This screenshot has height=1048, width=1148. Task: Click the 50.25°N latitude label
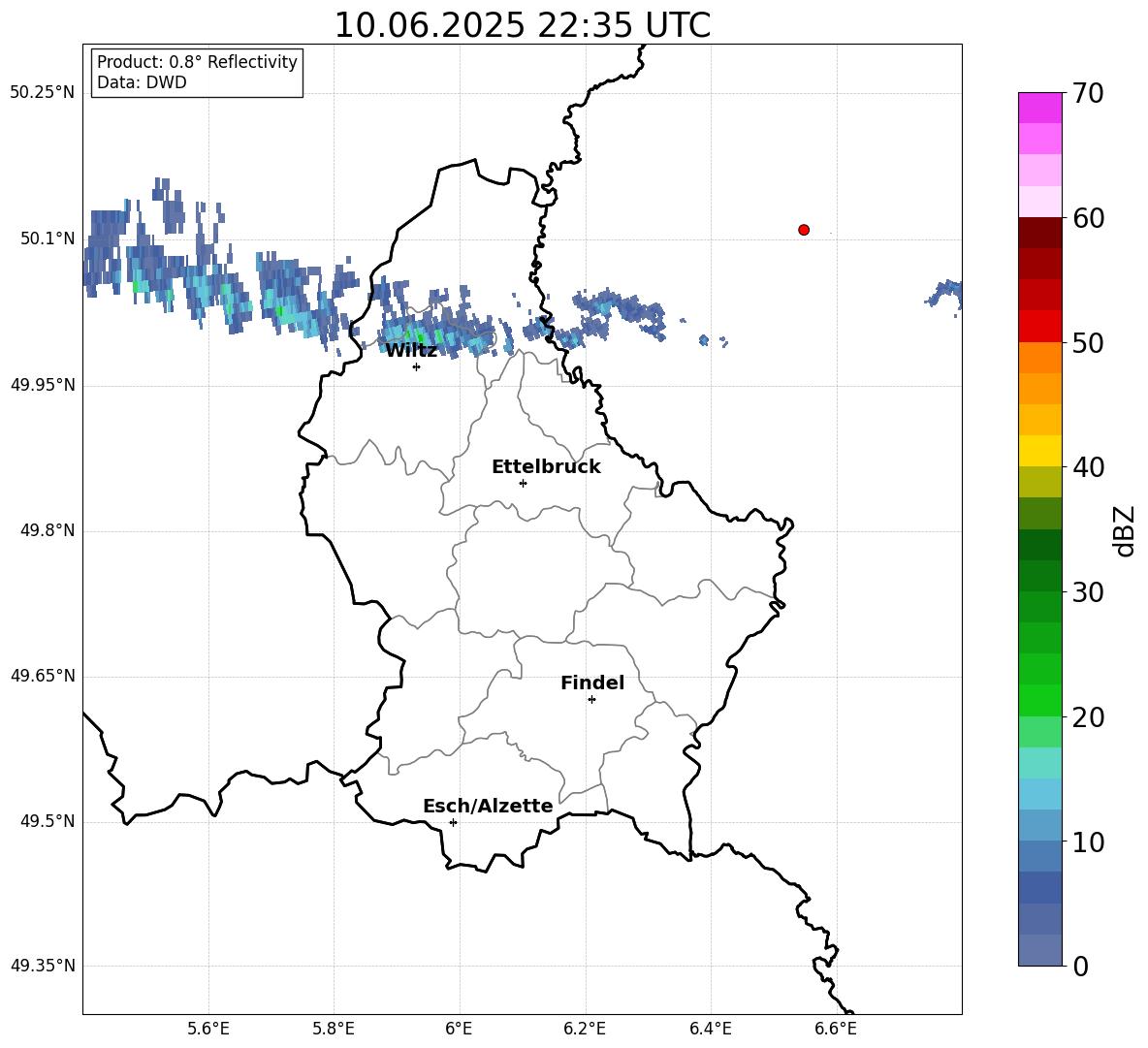point(43,93)
